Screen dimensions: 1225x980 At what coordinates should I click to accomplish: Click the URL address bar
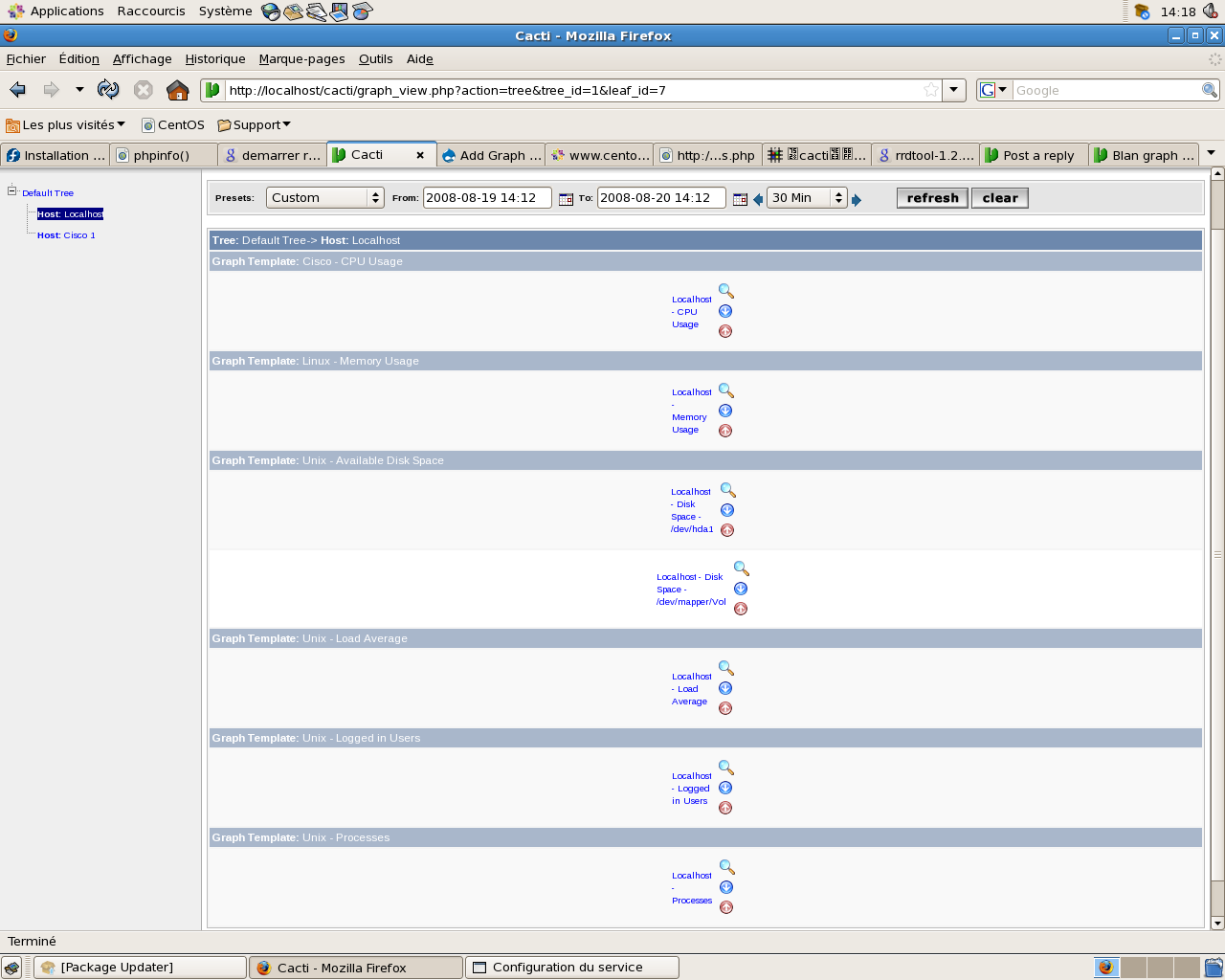click(573, 90)
